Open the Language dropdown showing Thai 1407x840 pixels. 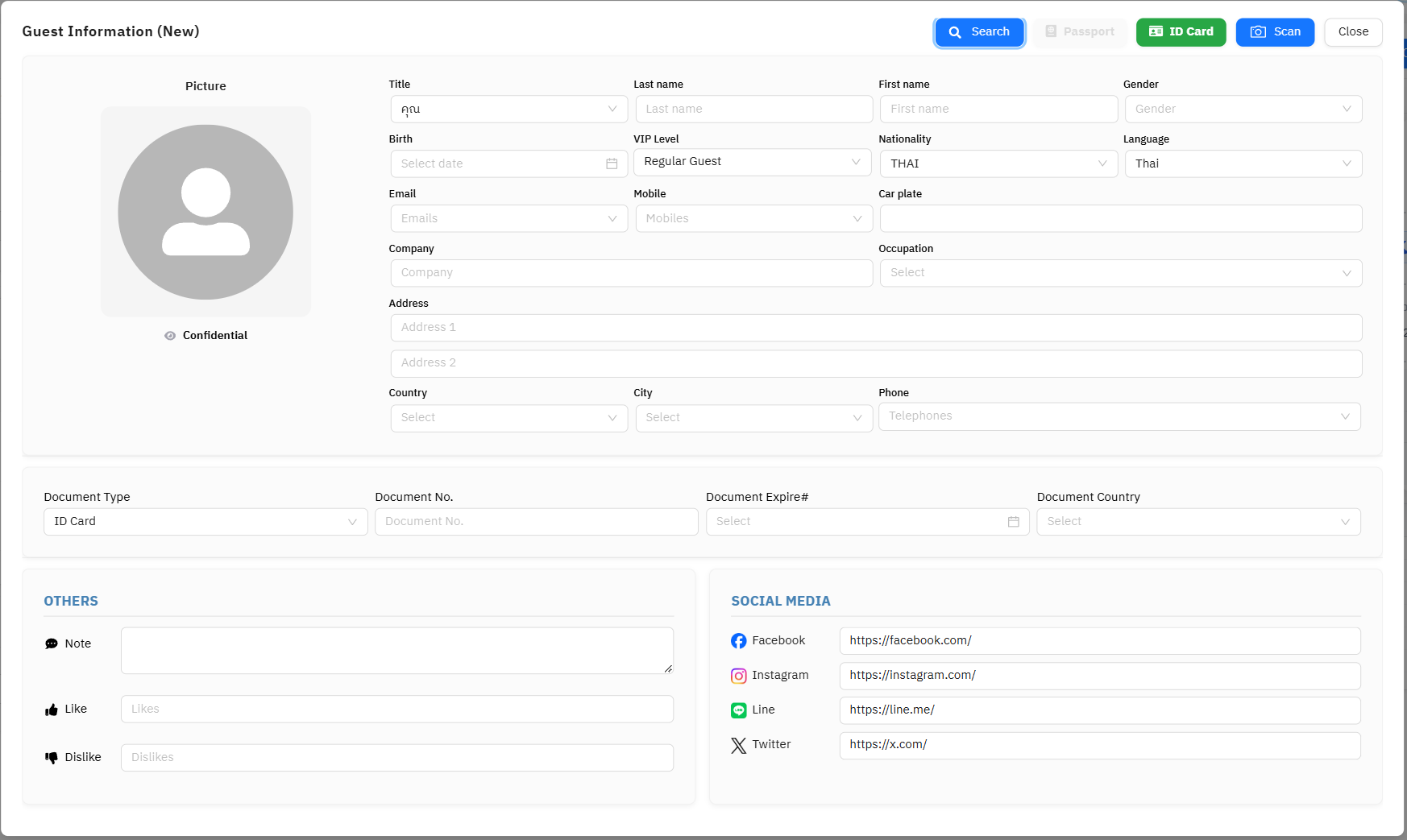click(x=1243, y=164)
